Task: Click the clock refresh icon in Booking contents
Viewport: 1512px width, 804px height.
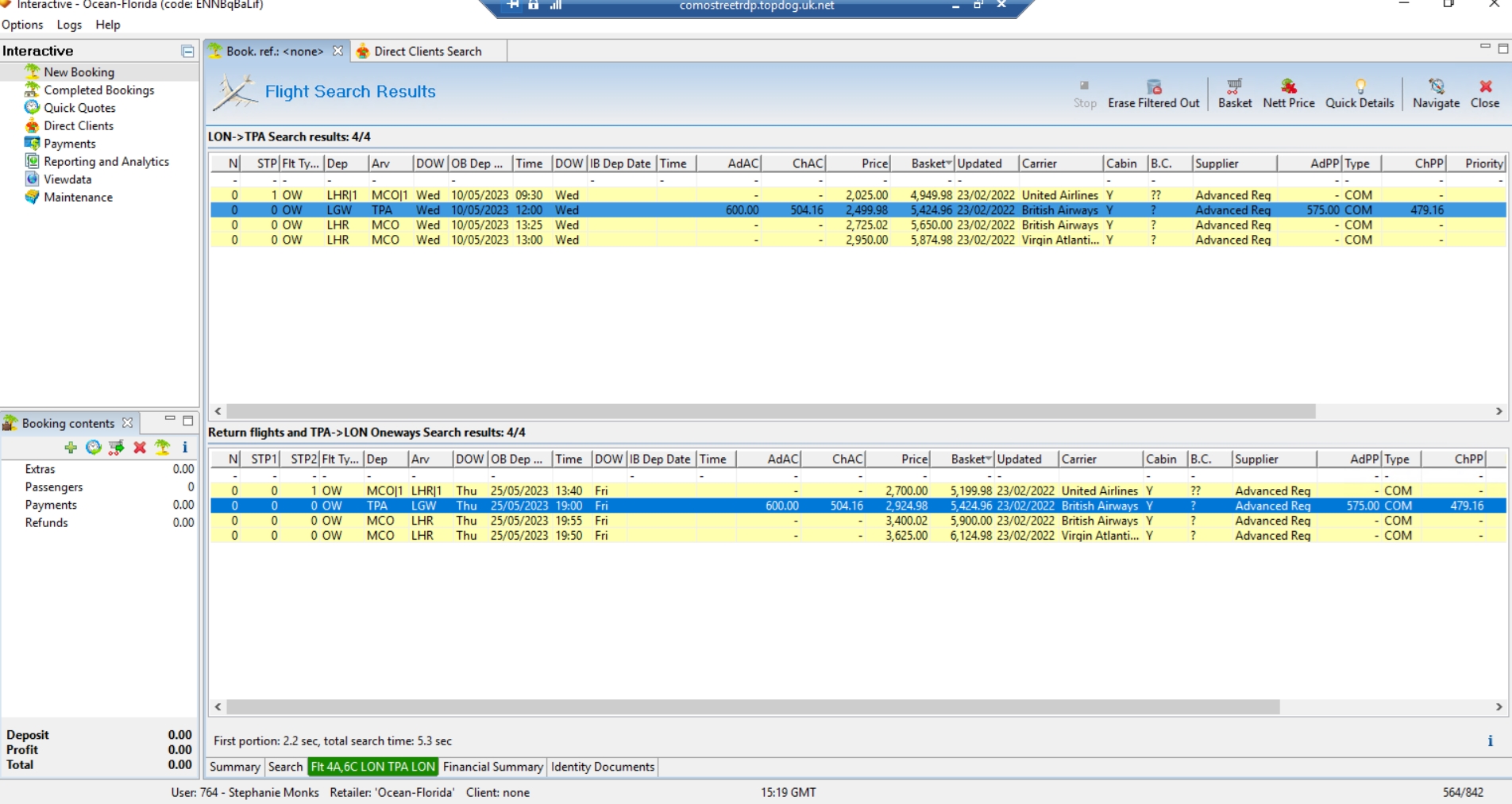Action: click(x=94, y=448)
